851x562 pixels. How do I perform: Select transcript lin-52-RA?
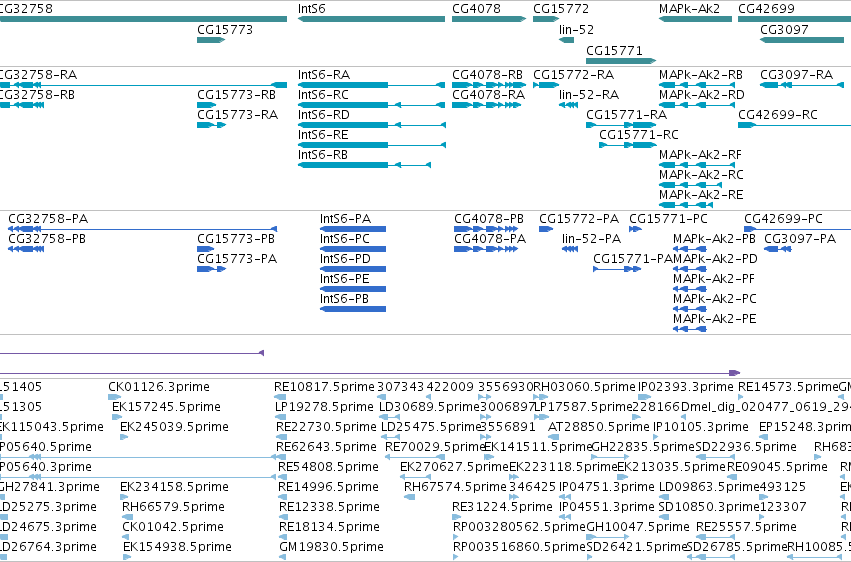[568, 105]
